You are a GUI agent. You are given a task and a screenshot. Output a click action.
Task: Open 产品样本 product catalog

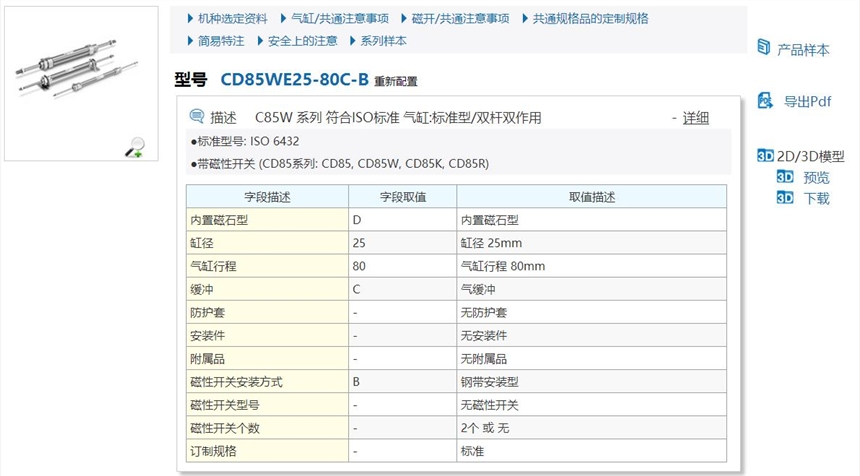point(803,50)
